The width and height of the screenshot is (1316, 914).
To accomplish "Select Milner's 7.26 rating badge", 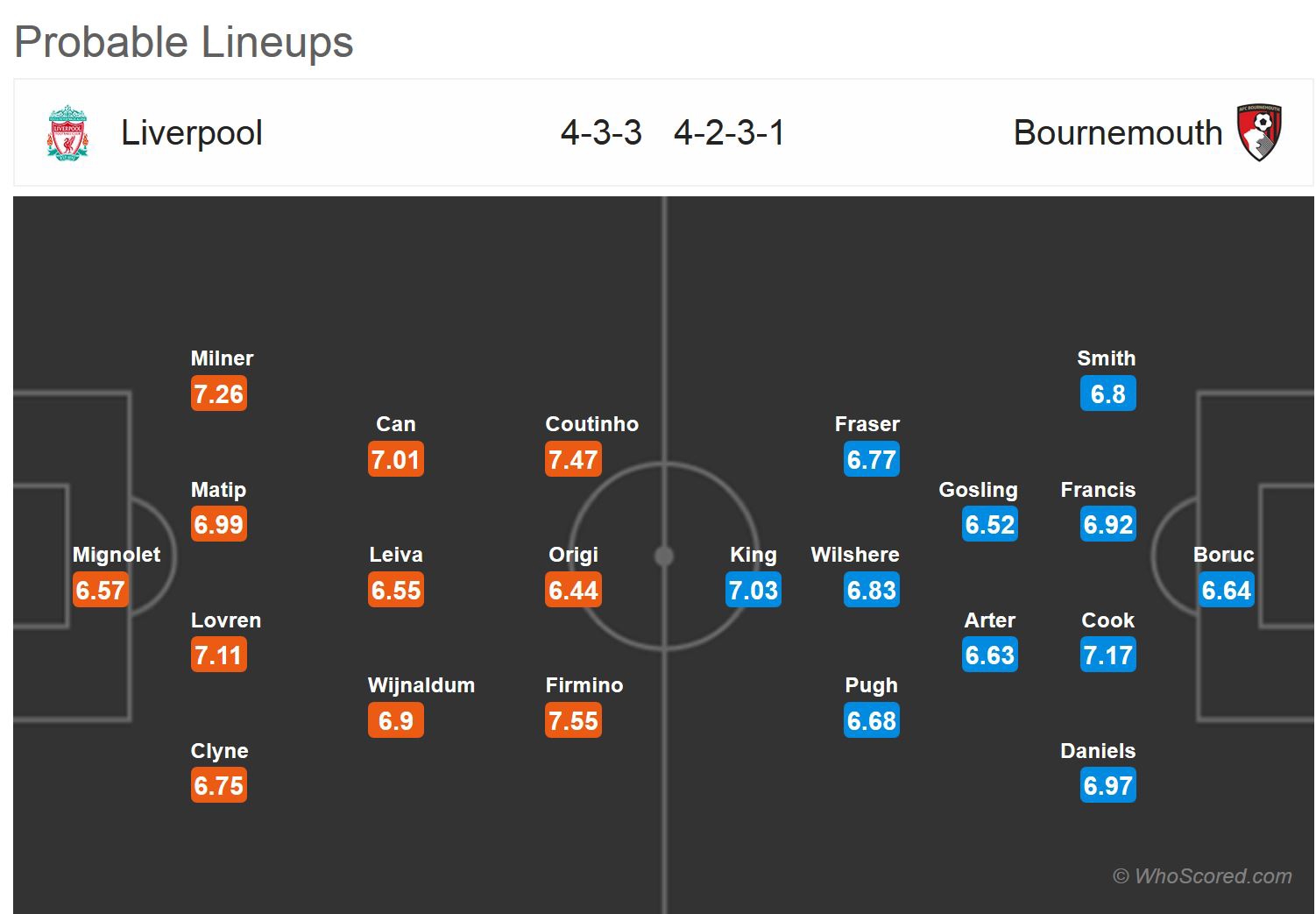I will (219, 394).
